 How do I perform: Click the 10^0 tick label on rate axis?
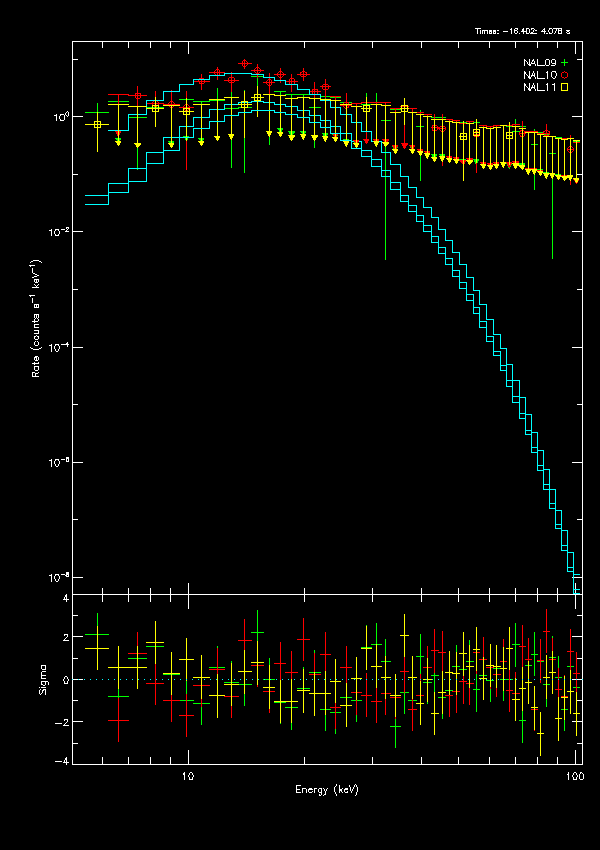(59, 116)
